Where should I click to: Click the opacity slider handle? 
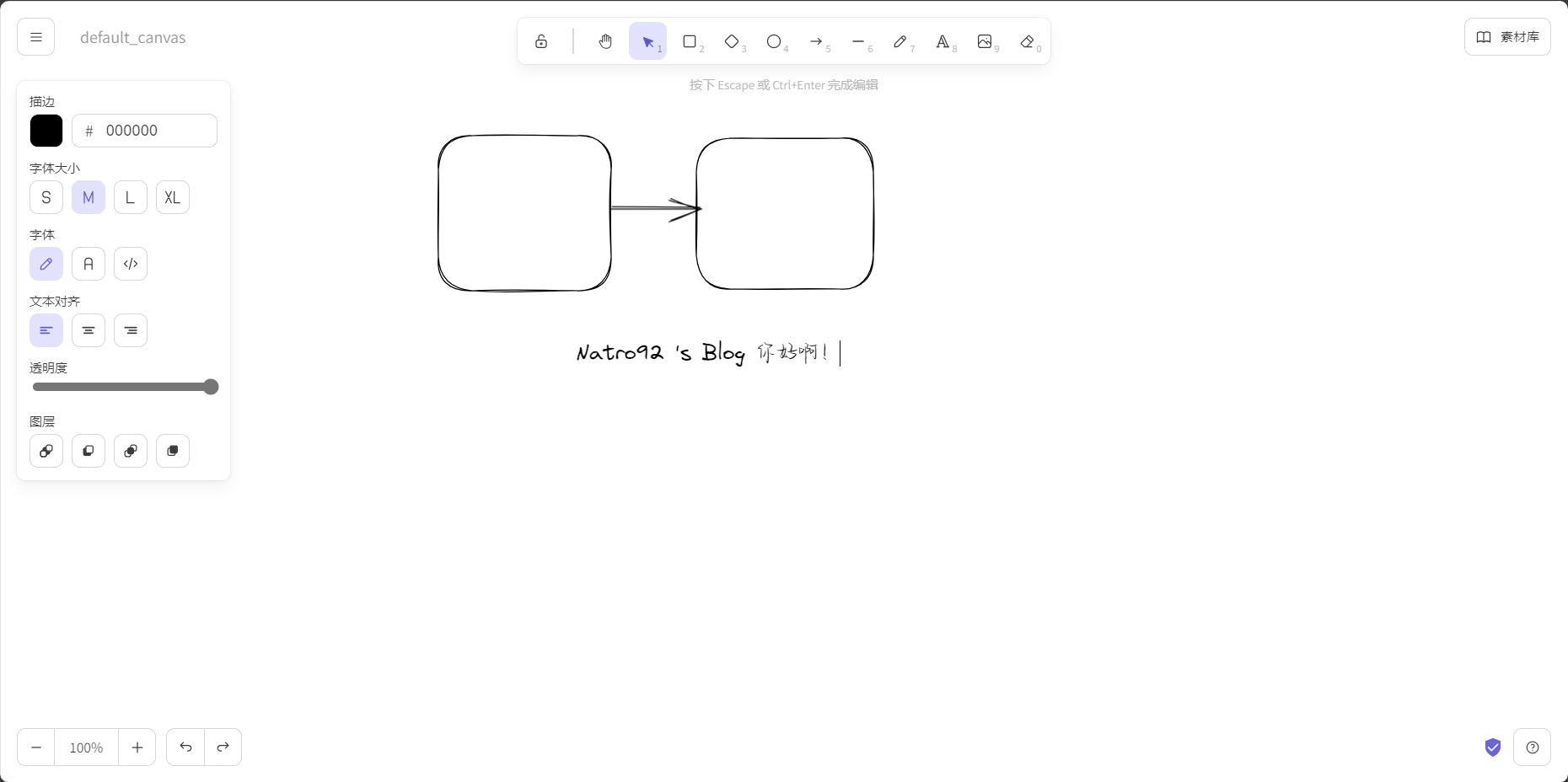tap(211, 387)
